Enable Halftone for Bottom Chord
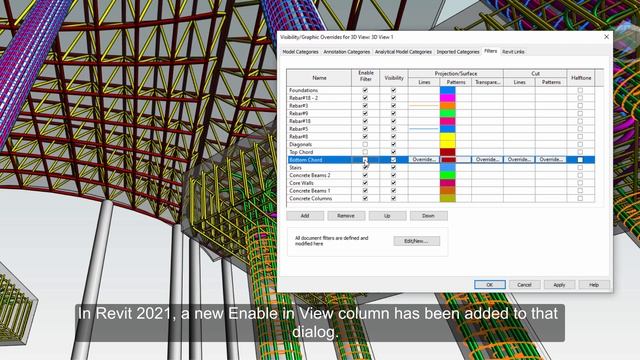Viewport: 640px width, 360px height. click(580, 160)
